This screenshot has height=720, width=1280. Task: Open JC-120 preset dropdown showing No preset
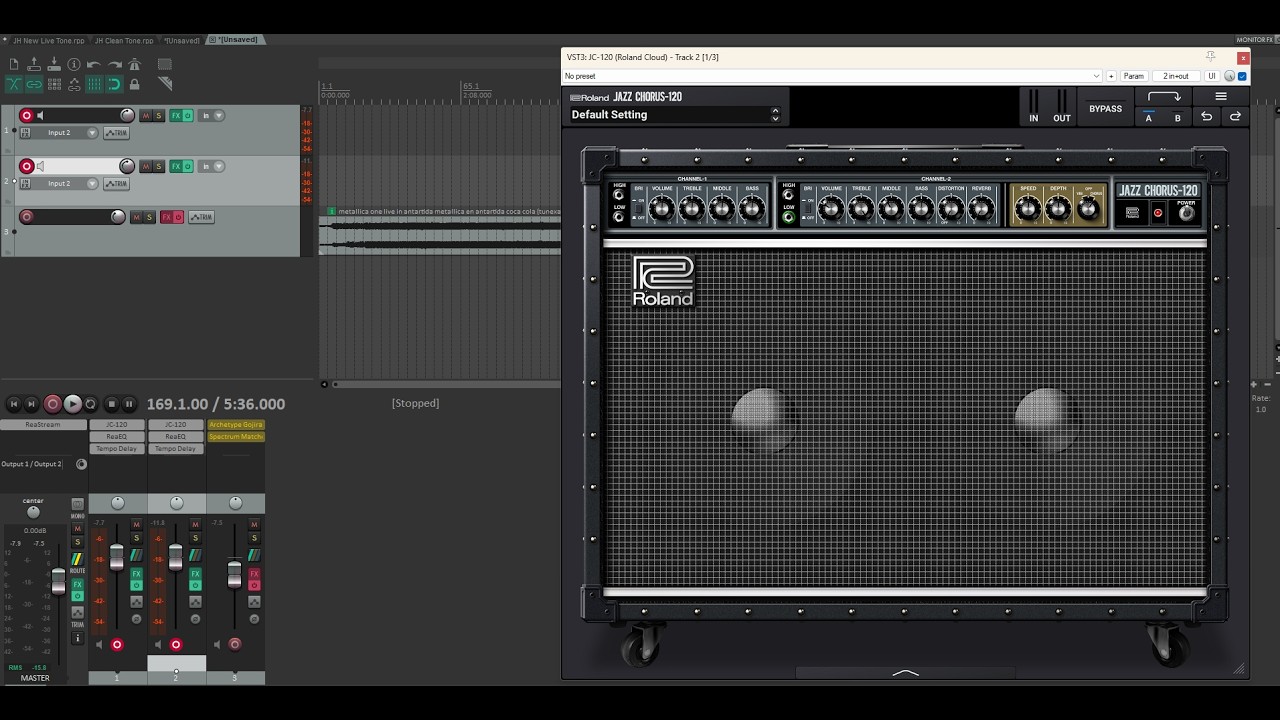click(831, 76)
